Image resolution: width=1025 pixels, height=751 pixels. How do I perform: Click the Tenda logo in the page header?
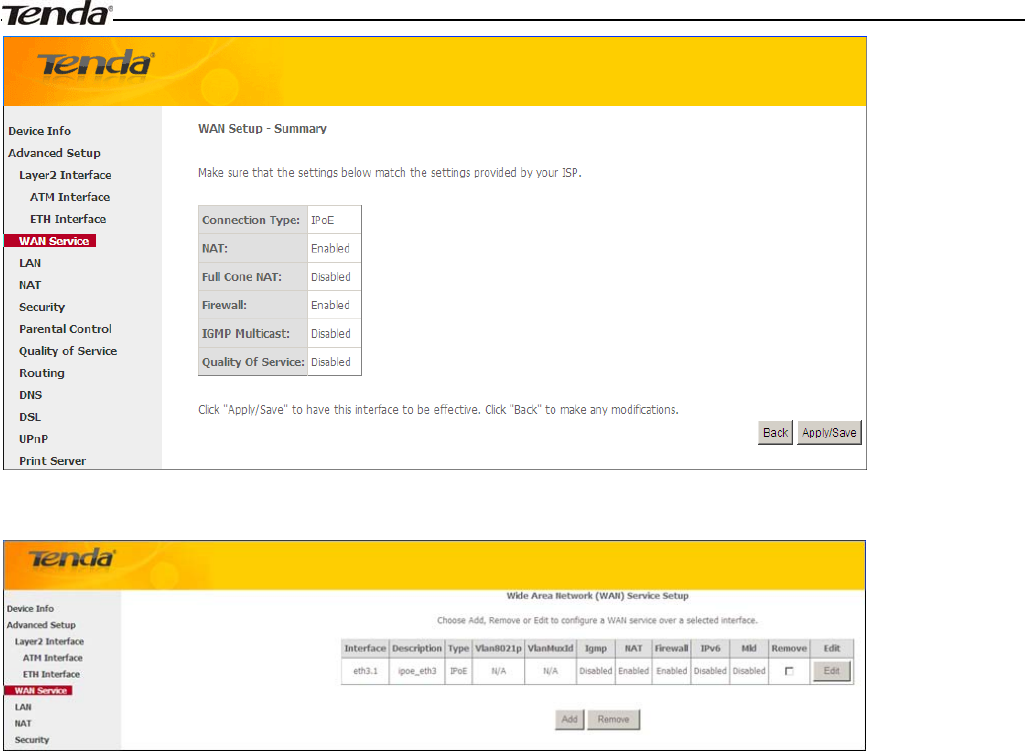point(56,13)
